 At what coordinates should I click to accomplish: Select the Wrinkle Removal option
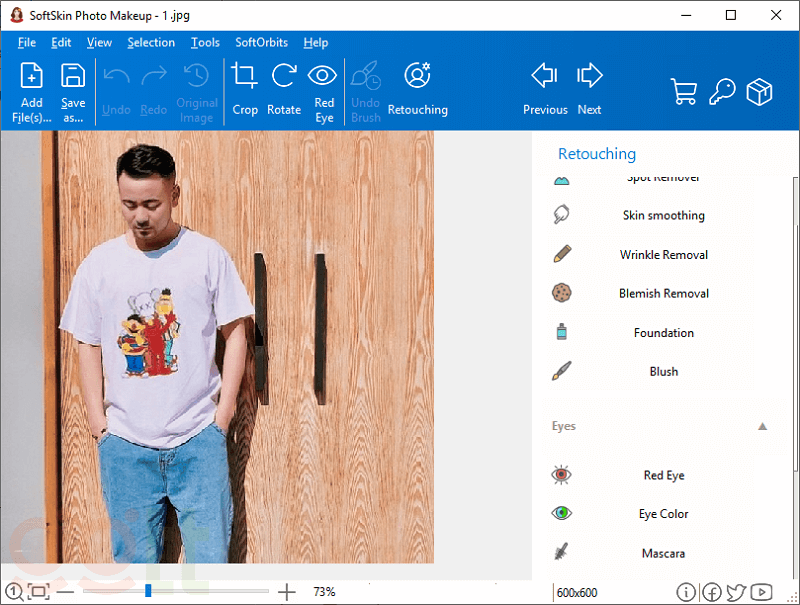click(x=663, y=255)
